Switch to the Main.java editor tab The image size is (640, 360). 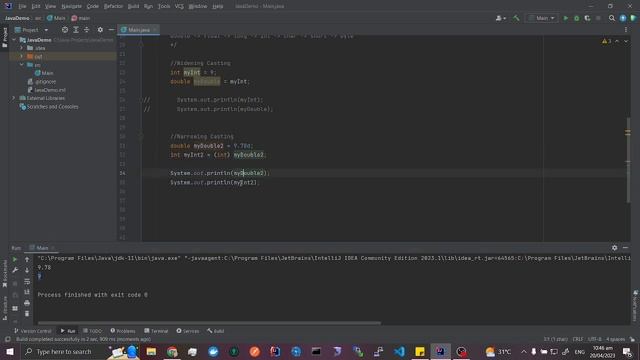138,30
